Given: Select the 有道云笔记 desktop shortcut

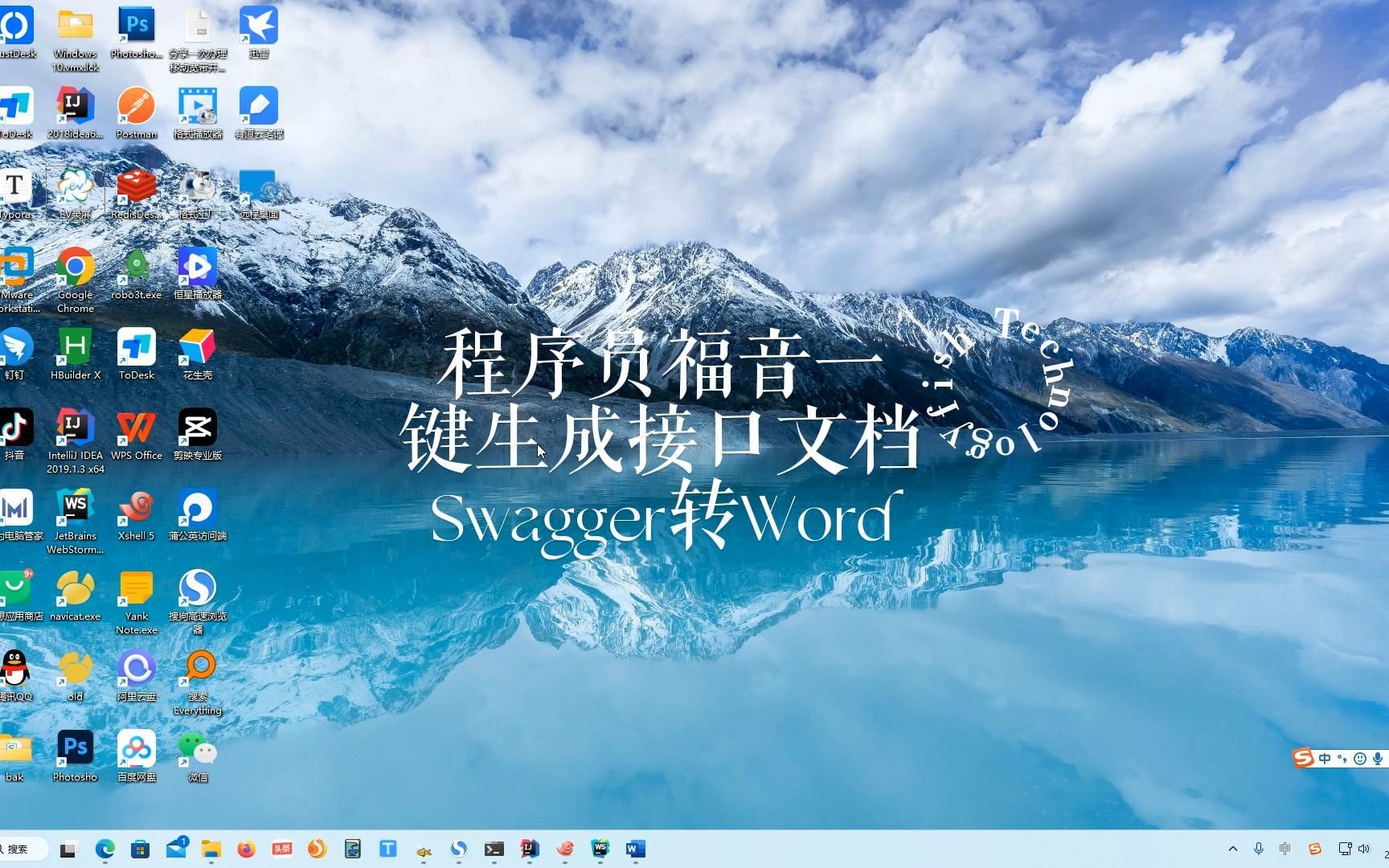Looking at the screenshot, I should [258, 113].
